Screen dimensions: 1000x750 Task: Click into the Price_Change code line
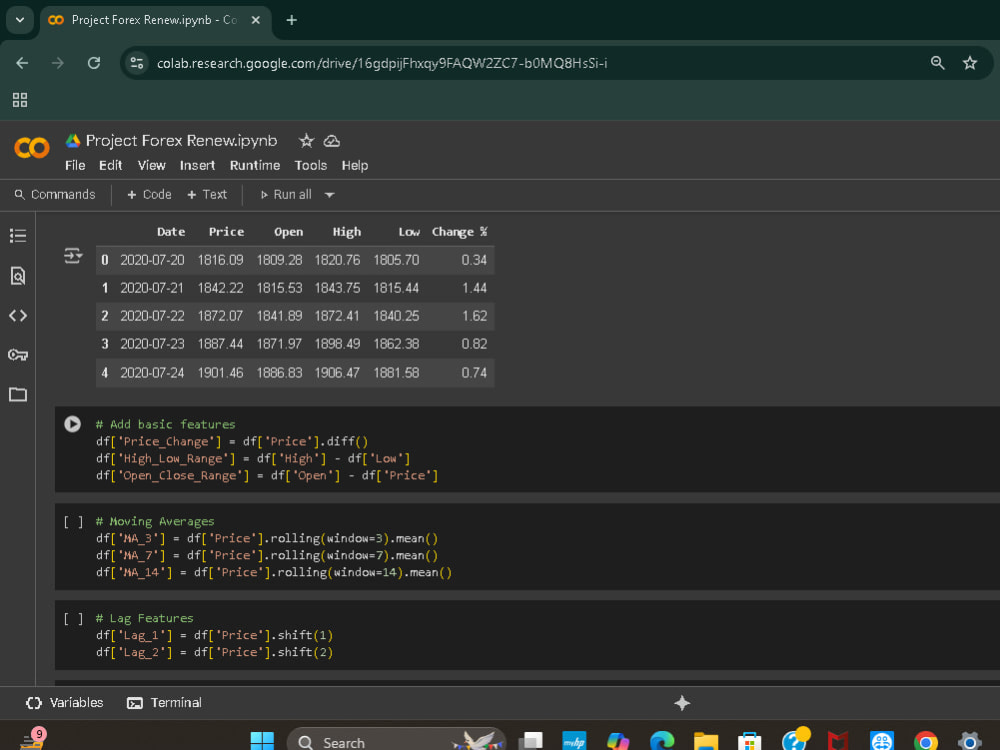pyautogui.click(x=232, y=441)
